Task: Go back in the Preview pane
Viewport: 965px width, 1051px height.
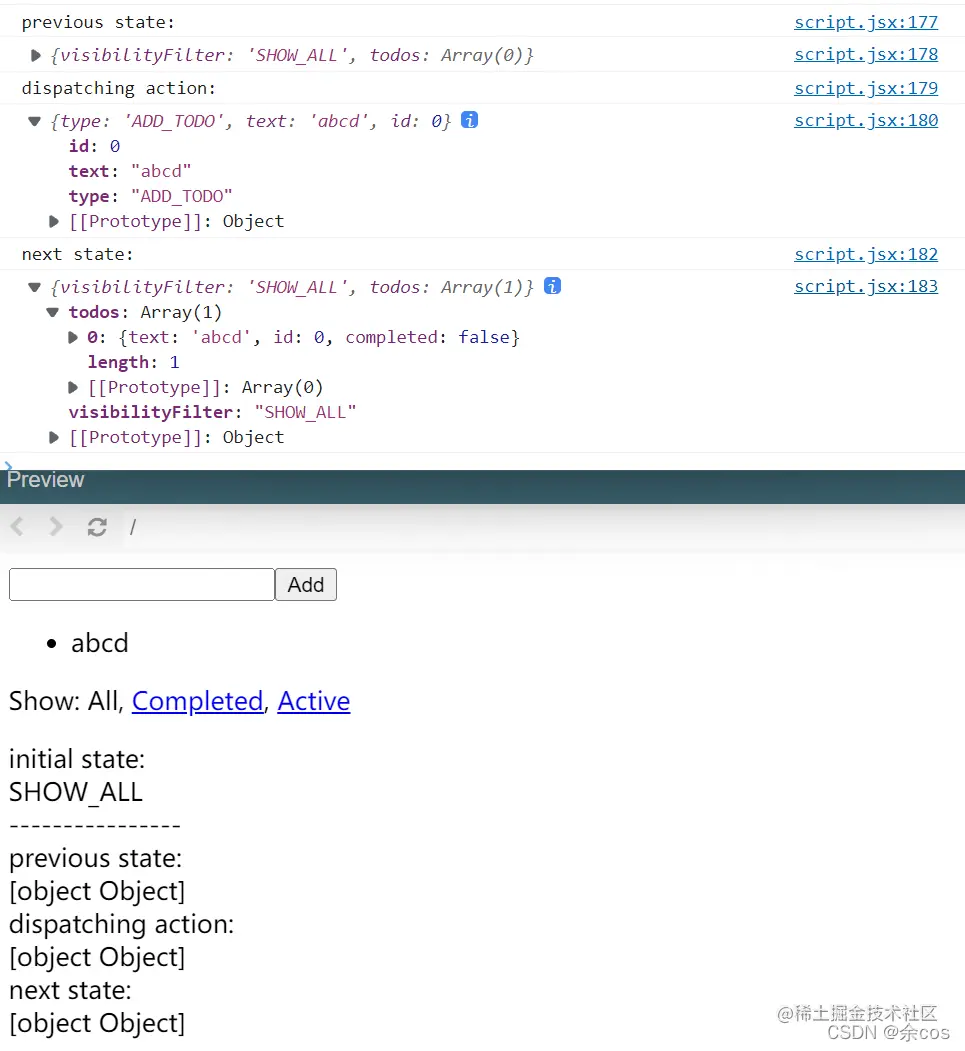Action: [18, 527]
